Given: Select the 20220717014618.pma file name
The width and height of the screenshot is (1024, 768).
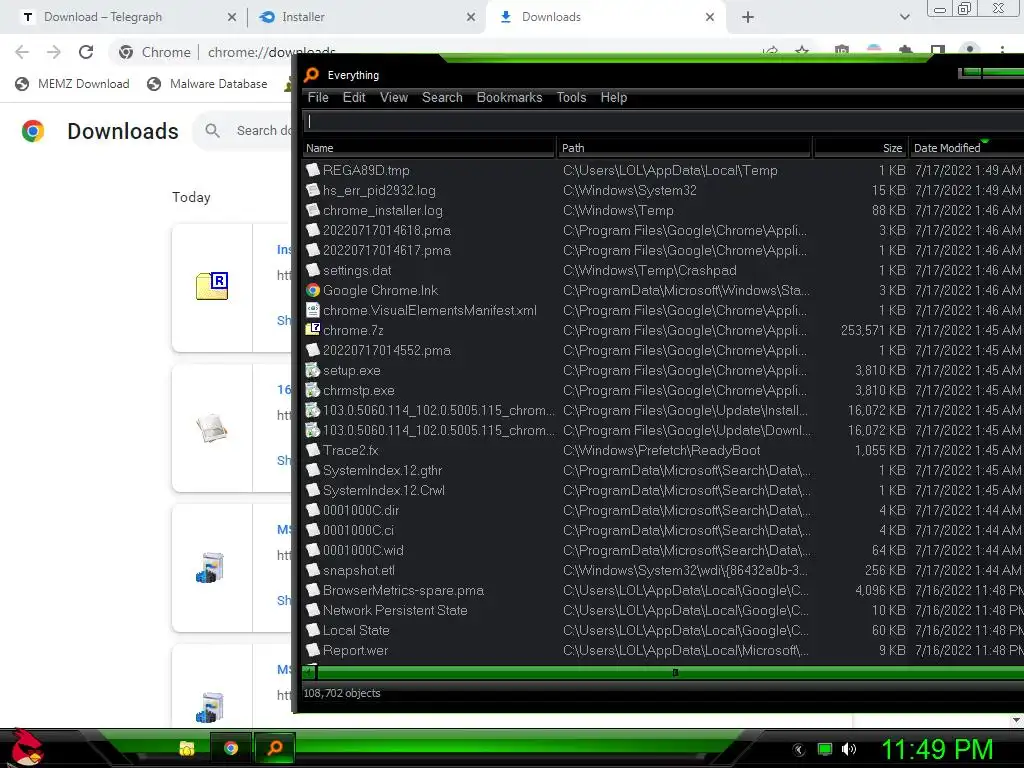Looking at the screenshot, I should tap(387, 231).
